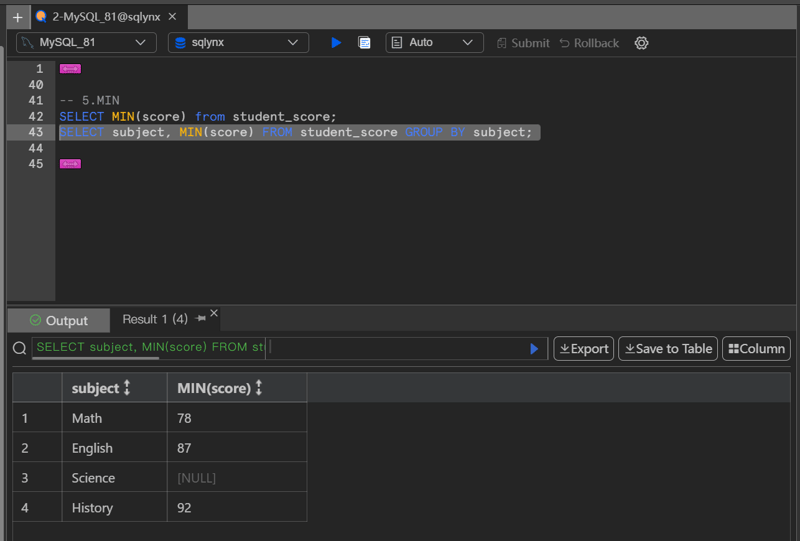Screen dimensions: 800x541
Task: Close the 2-MySQL_81@sqlynx tab
Action: [x=172, y=17]
